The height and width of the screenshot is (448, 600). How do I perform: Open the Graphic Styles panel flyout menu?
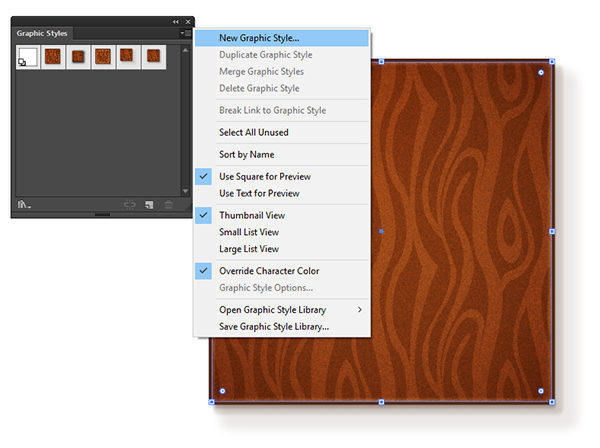[186, 33]
